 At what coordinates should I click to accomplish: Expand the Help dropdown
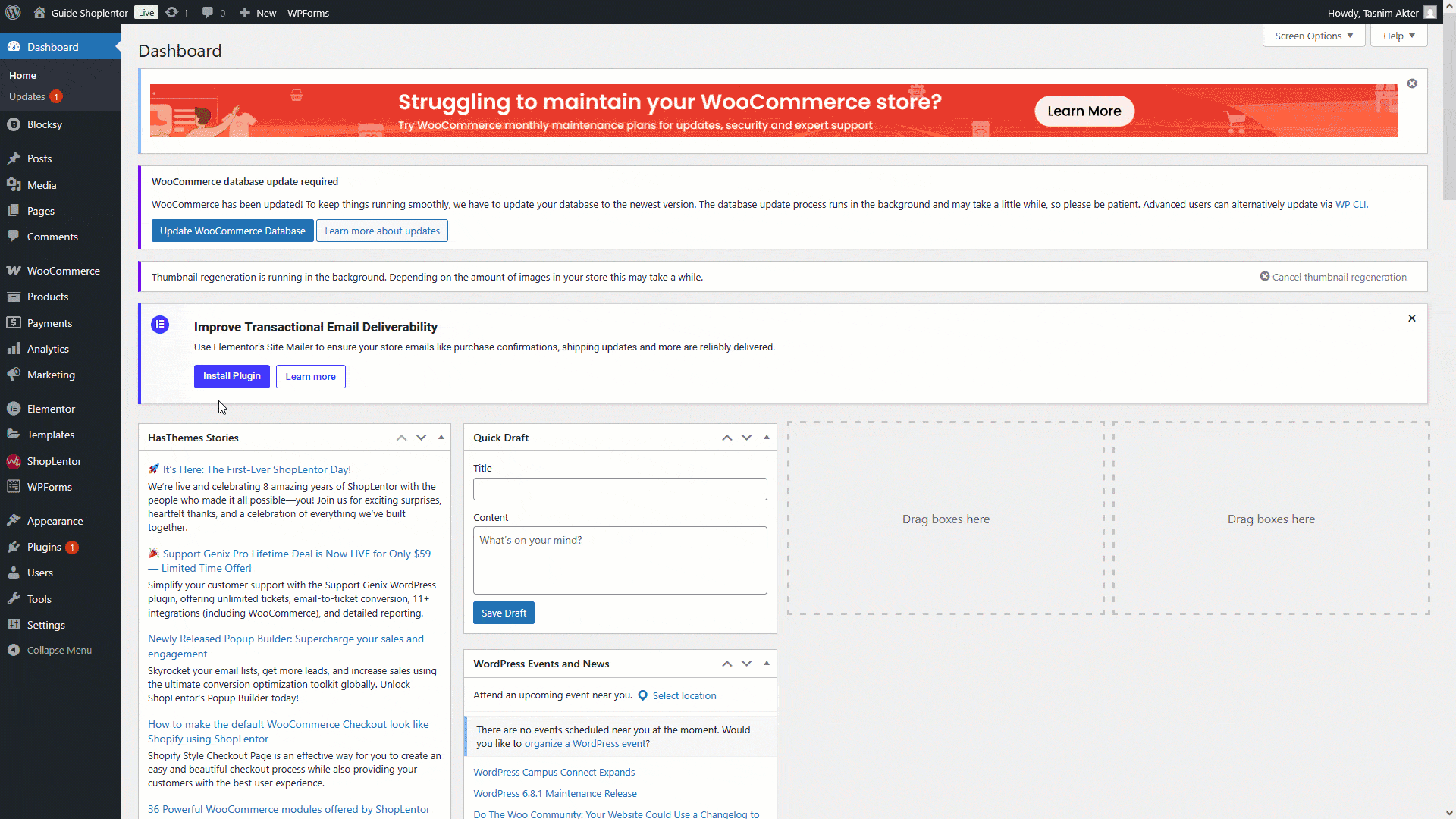tap(1397, 35)
